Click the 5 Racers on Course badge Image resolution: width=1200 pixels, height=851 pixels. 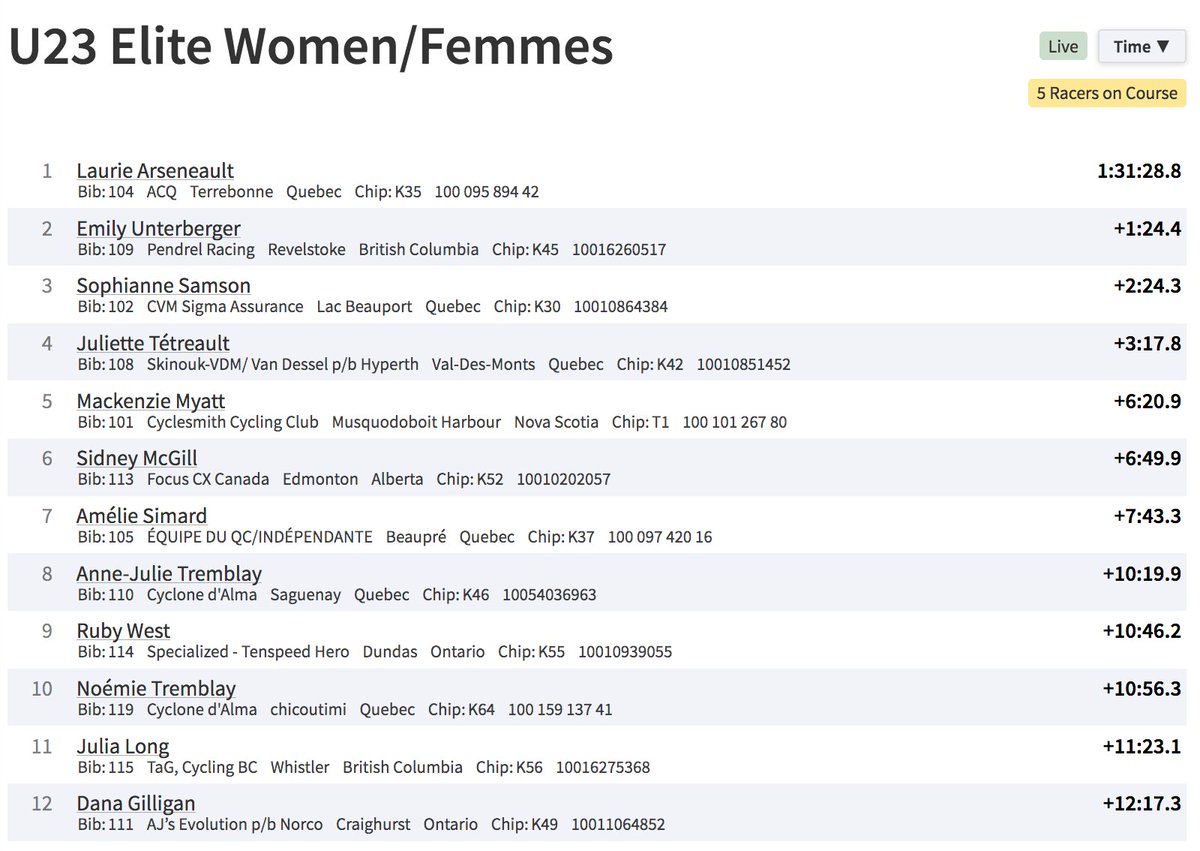1107,92
